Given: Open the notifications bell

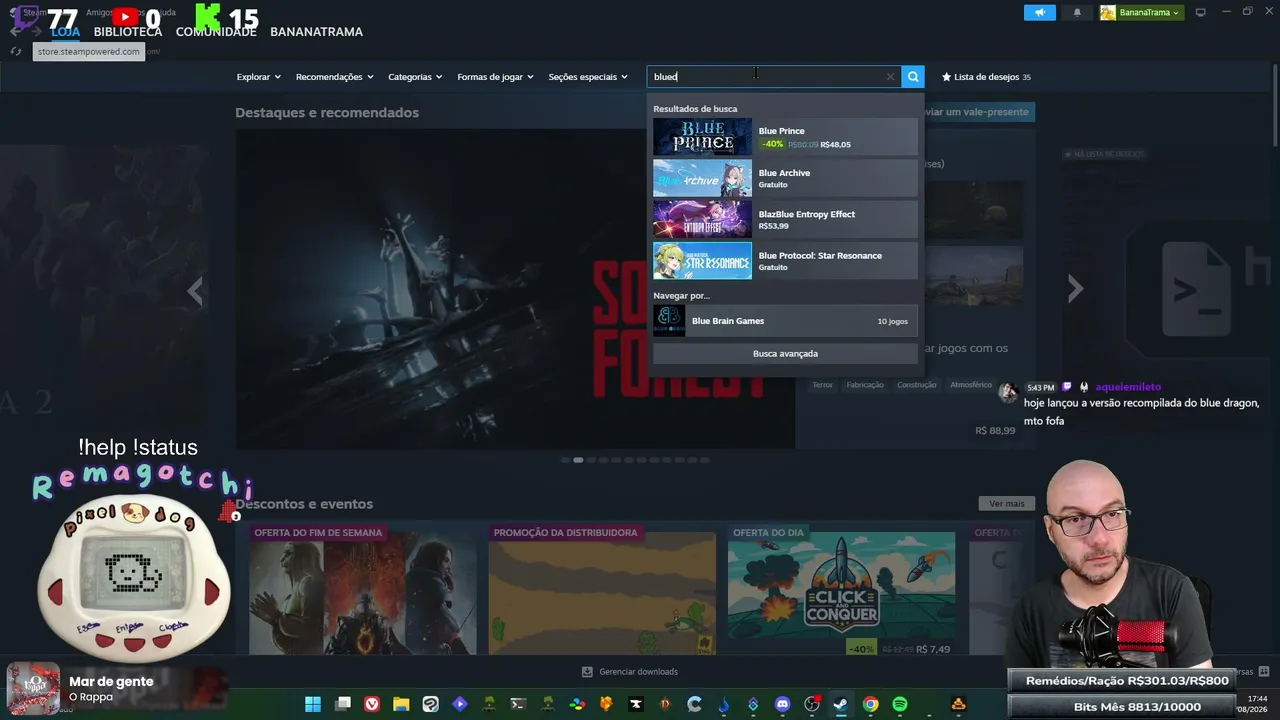Looking at the screenshot, I should [1077, 13].
